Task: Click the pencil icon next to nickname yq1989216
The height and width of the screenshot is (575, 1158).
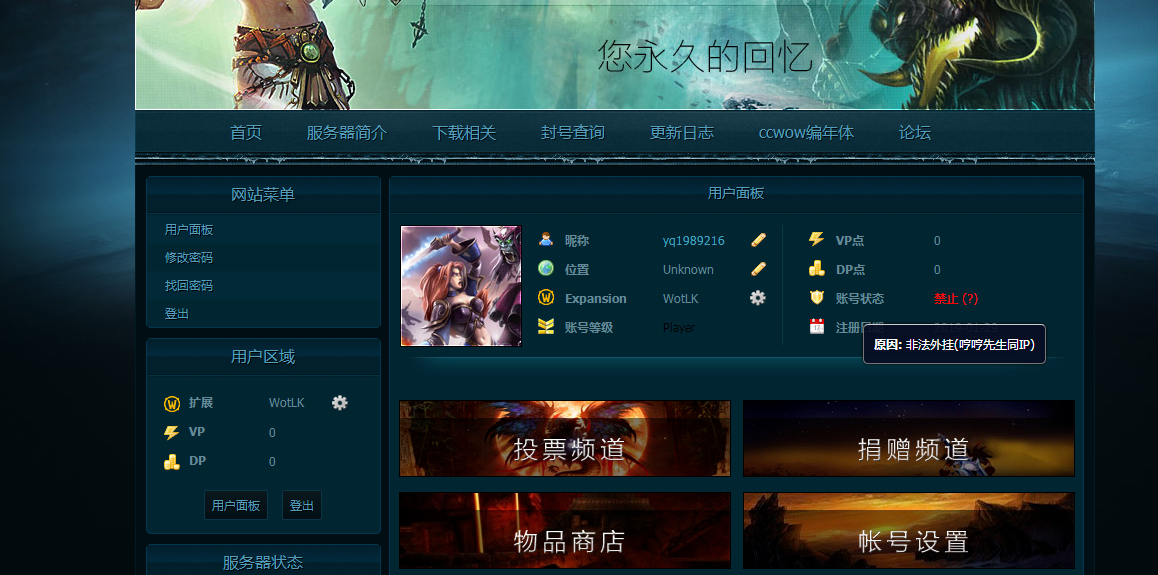Action: pyautogui.click(x=758, y=240)
